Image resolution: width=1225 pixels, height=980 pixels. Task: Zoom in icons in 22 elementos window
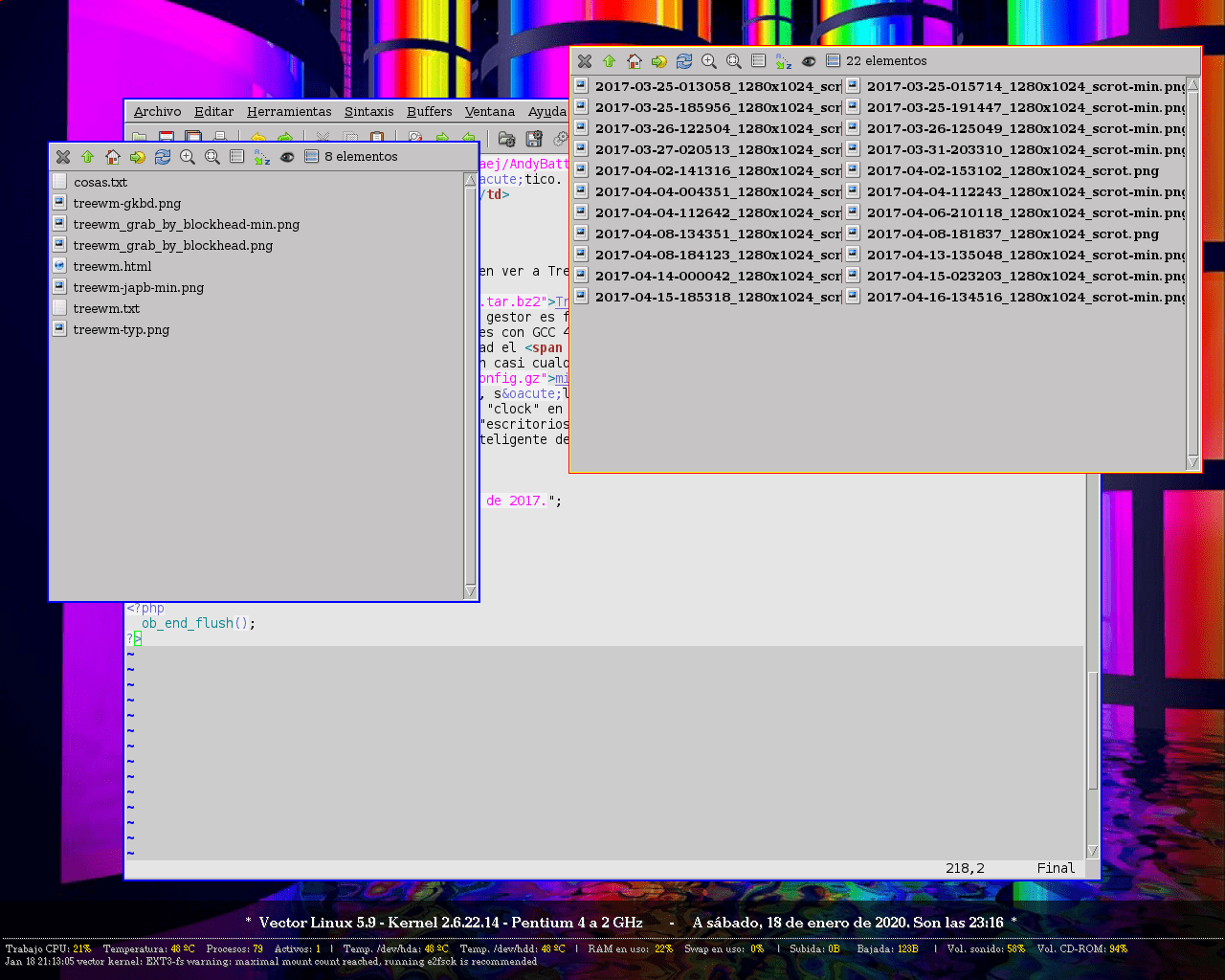coord(709,61)
